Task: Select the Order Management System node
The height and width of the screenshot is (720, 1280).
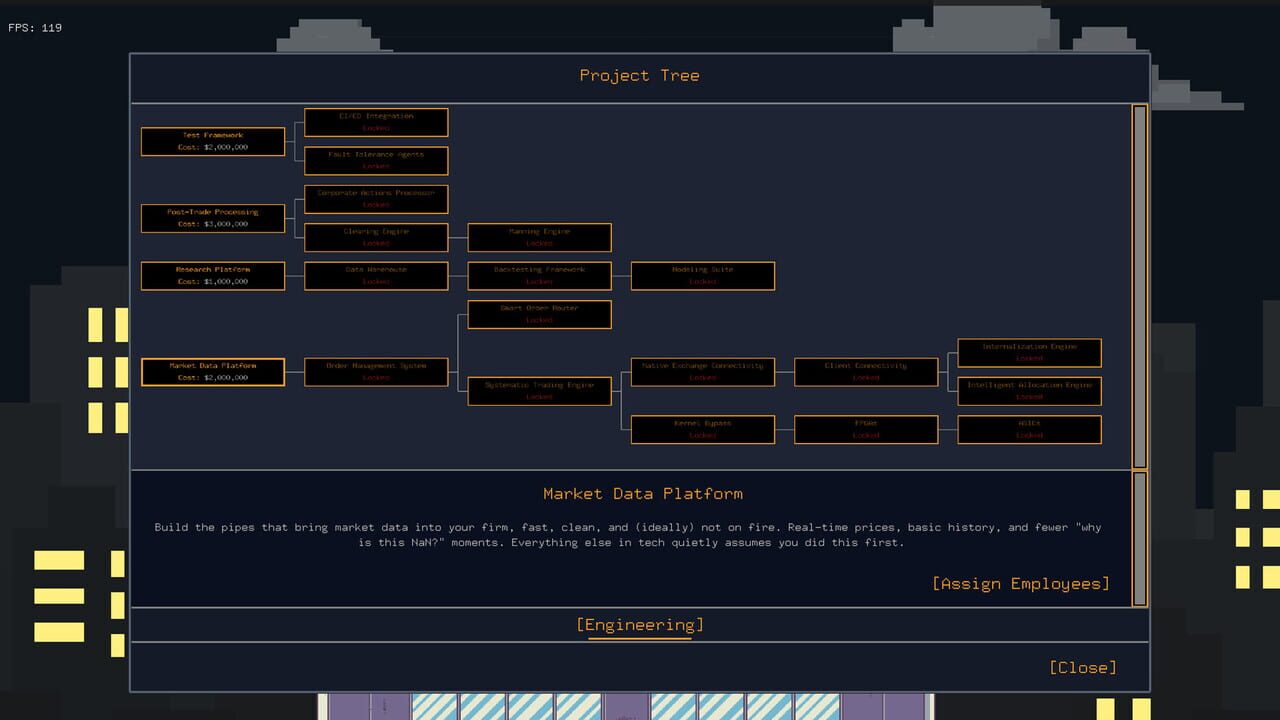Action: 376,372
